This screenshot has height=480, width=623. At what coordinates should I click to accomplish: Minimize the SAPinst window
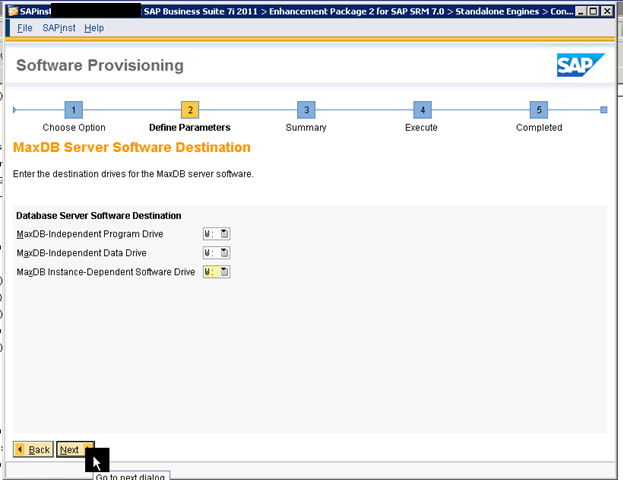click(580, 11)
